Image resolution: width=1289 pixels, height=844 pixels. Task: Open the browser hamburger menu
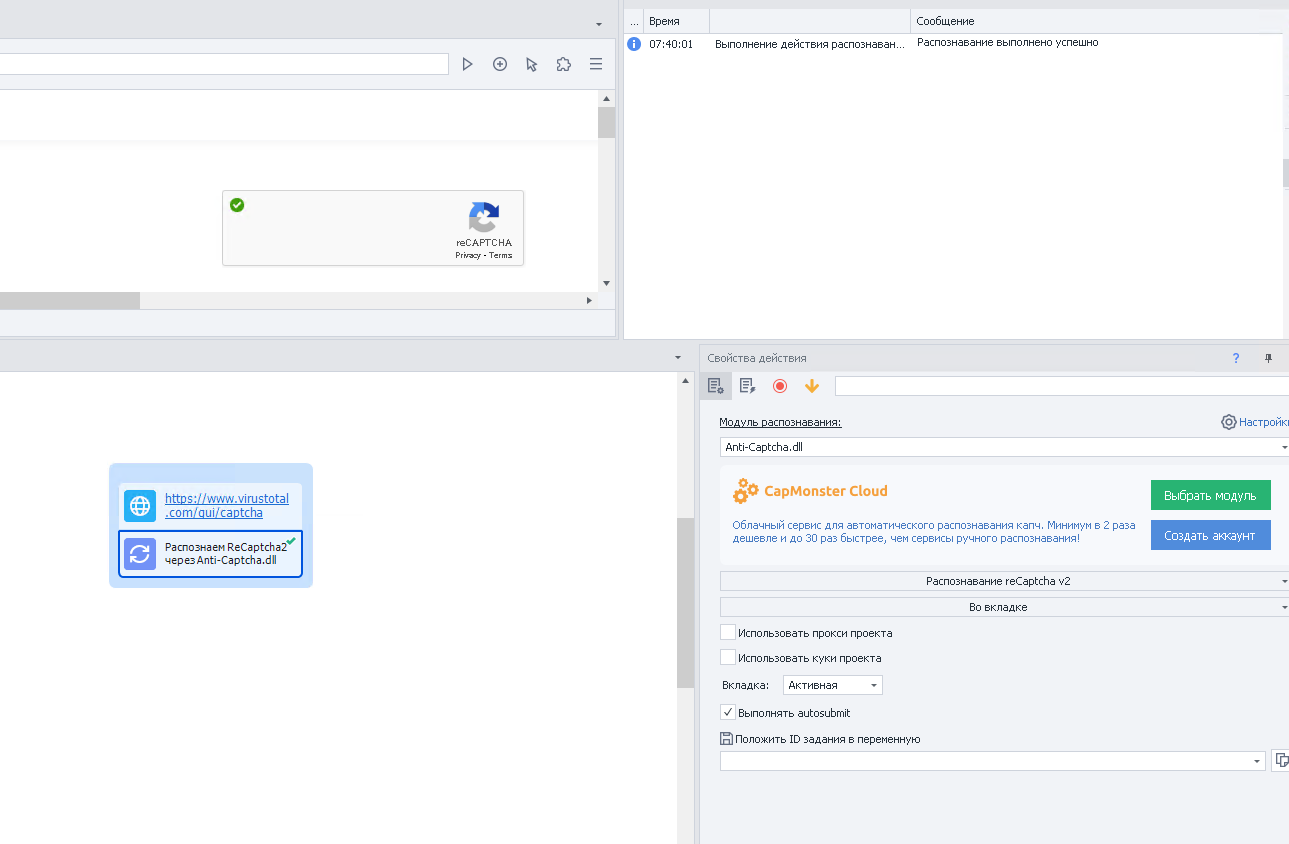tap(596, 64)
